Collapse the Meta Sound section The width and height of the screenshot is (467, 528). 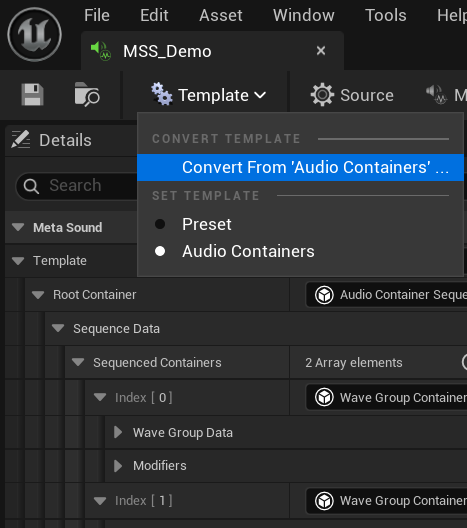(18, 227)
